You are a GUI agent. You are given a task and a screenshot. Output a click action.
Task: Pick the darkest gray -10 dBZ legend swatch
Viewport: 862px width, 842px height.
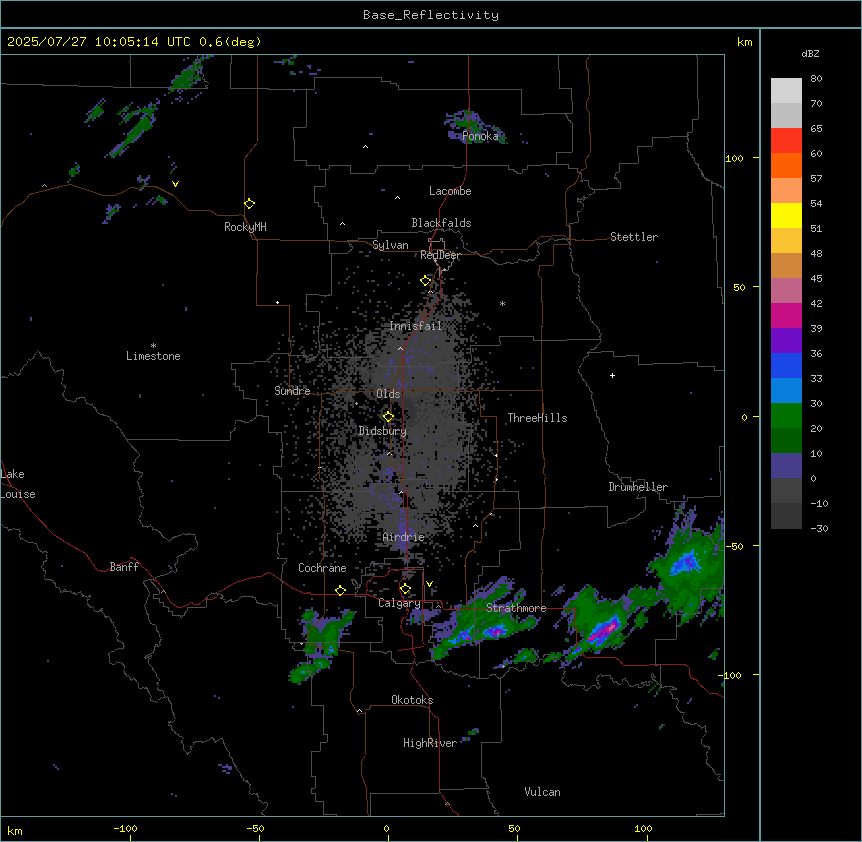[x=786, y=516]
